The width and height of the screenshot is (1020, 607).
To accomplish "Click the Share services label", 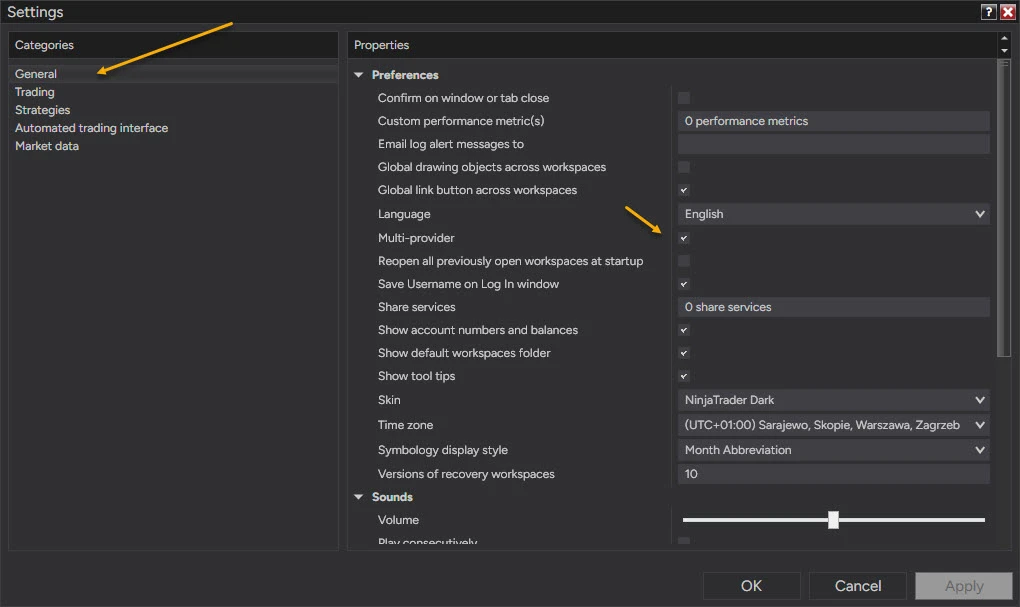I will click(416, 307).
